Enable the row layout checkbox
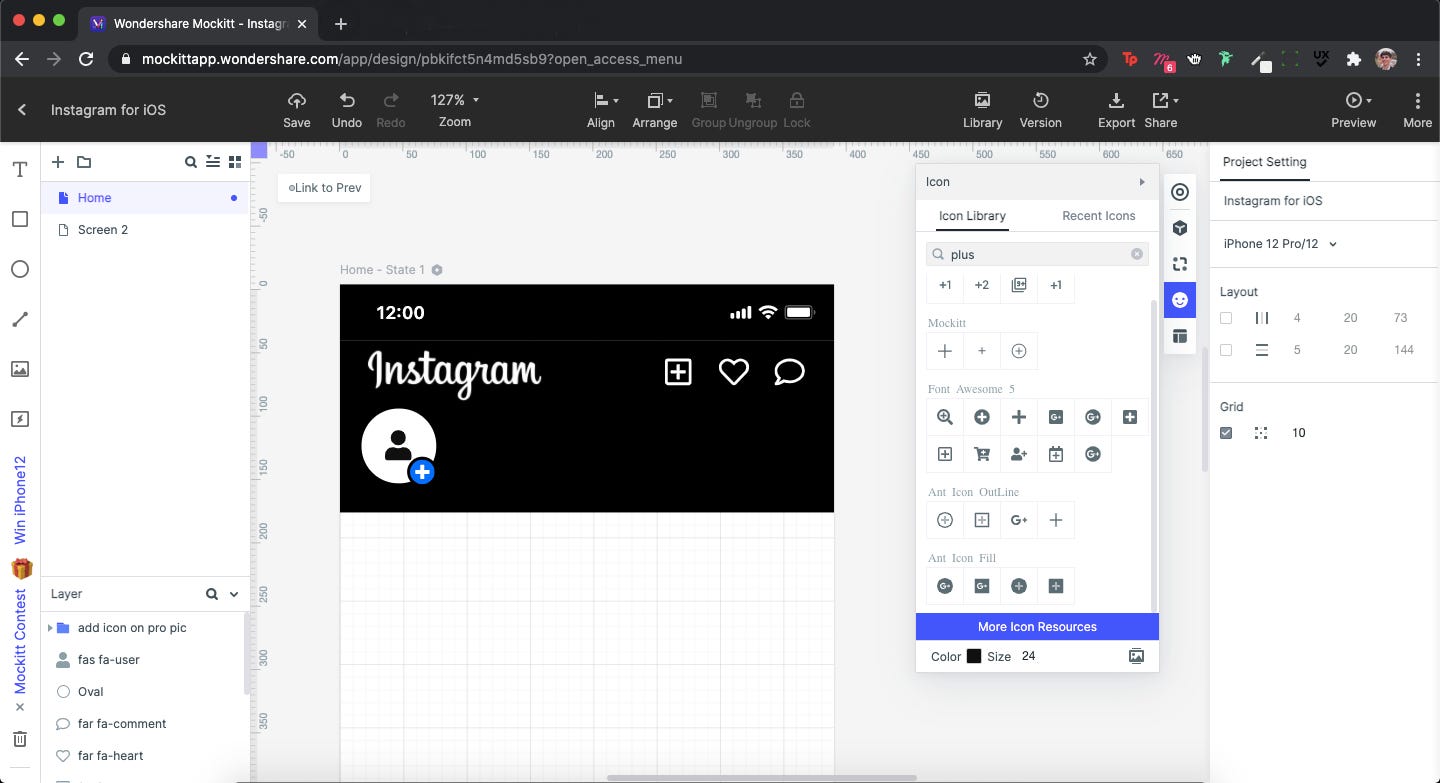The height and width of the screenshot is (783, 1440). [x=1226, y=350]
